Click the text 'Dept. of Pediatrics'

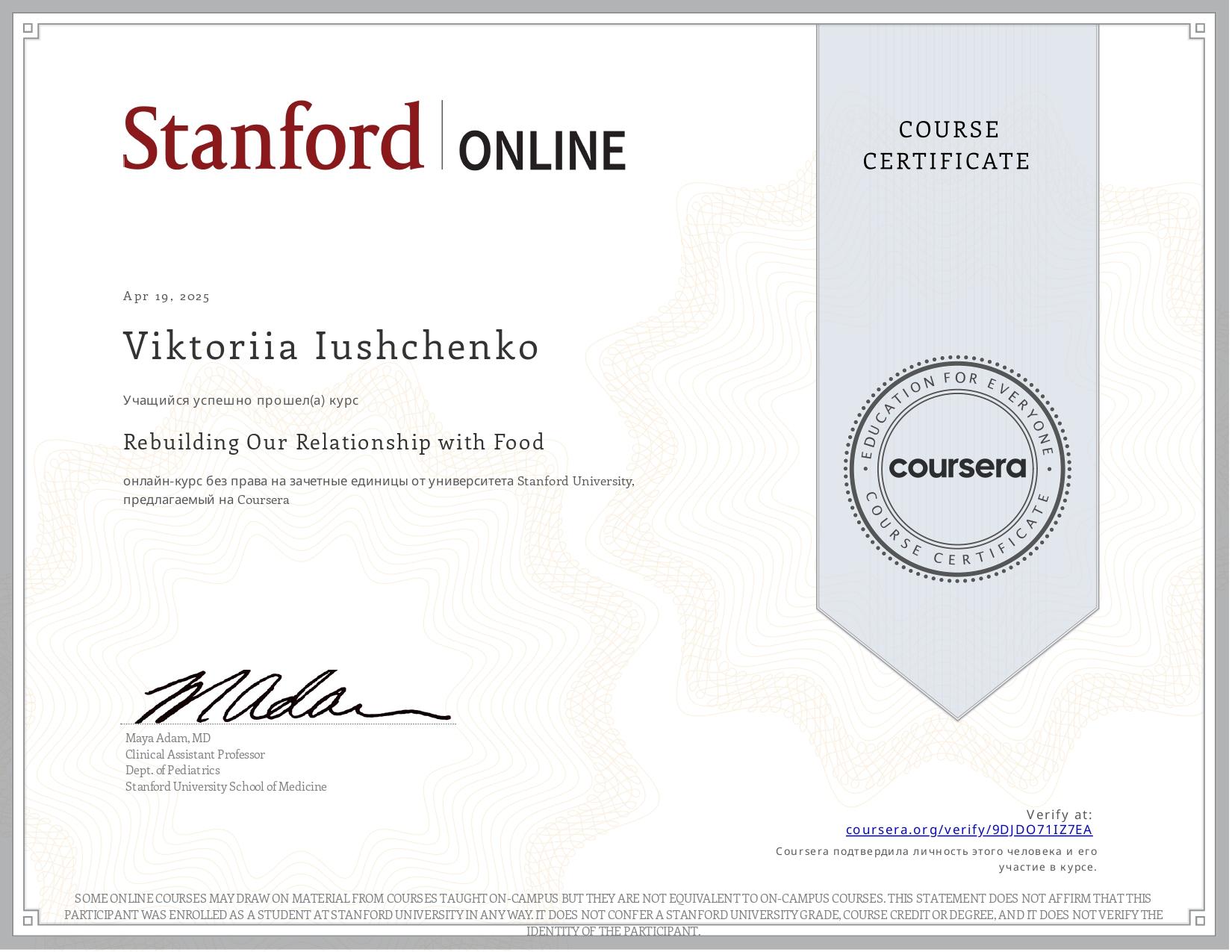pos(172,771)
